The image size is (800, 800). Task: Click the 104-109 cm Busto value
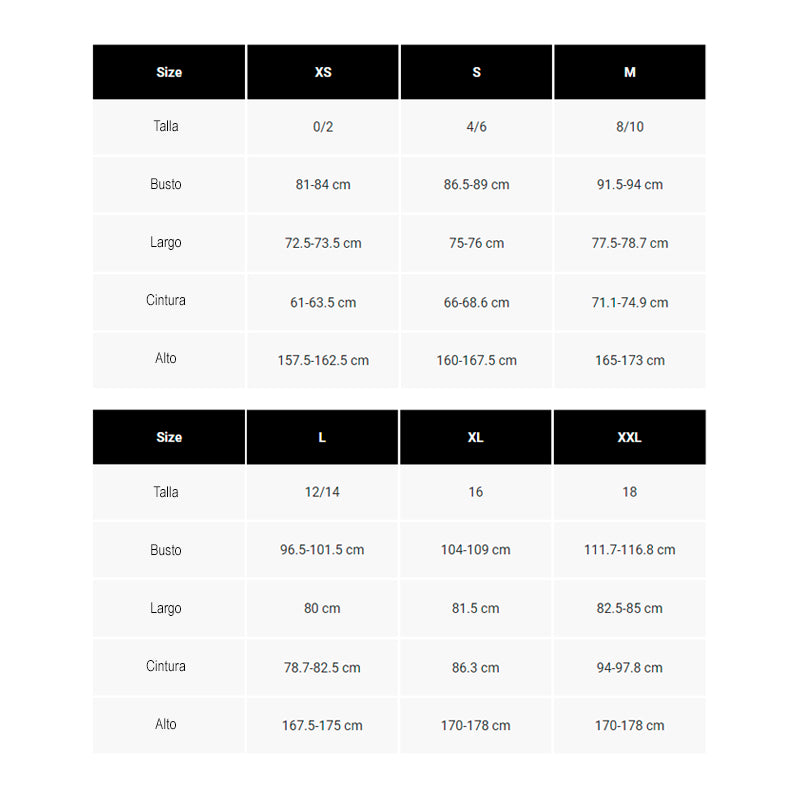476,550
